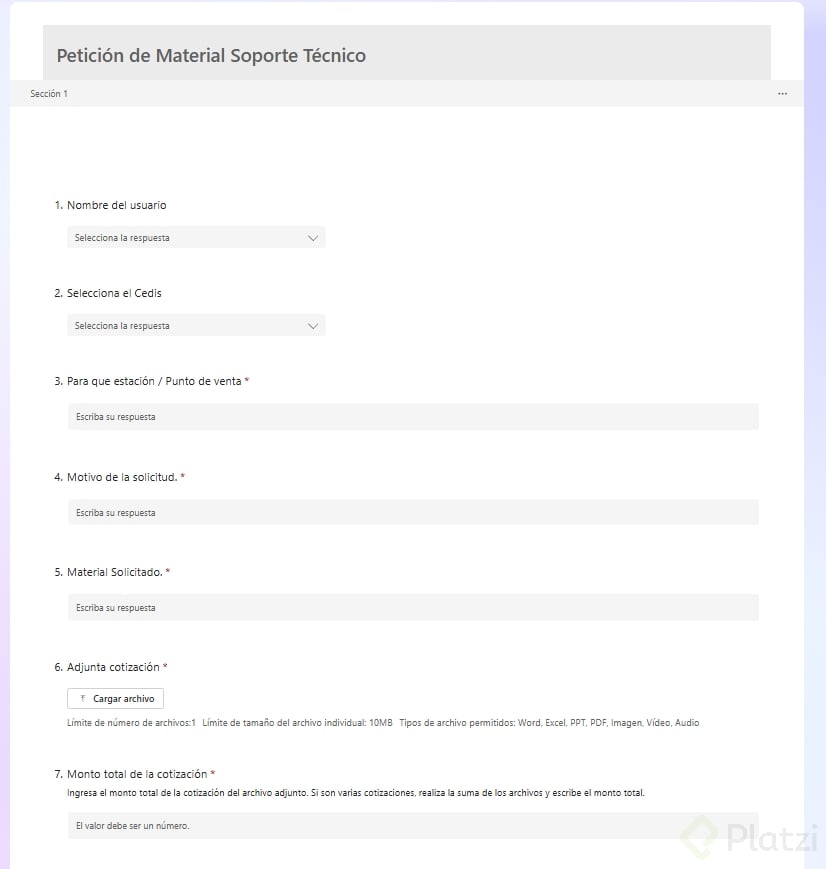826x869 pixels.
Task: Expand the Selecciona el Cedis dropdown chevron
Action: (313, 326)
